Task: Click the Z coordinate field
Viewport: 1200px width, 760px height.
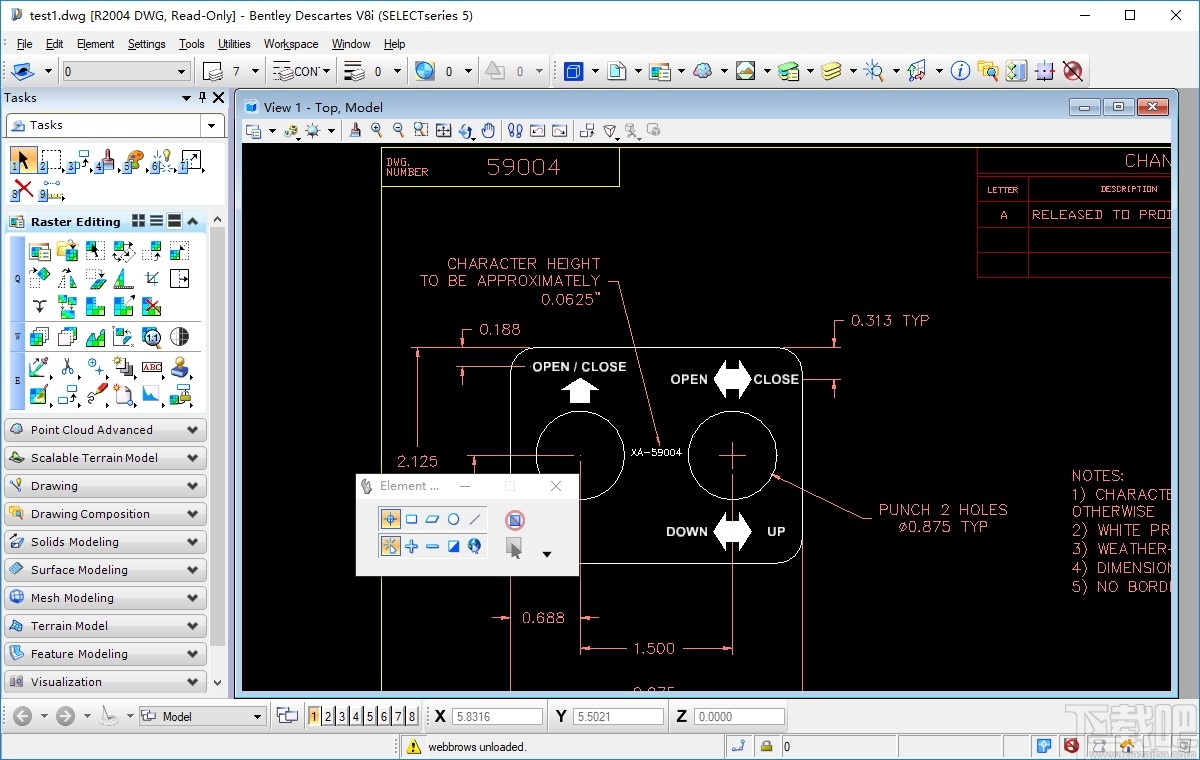Action: [x=739, y=716]
